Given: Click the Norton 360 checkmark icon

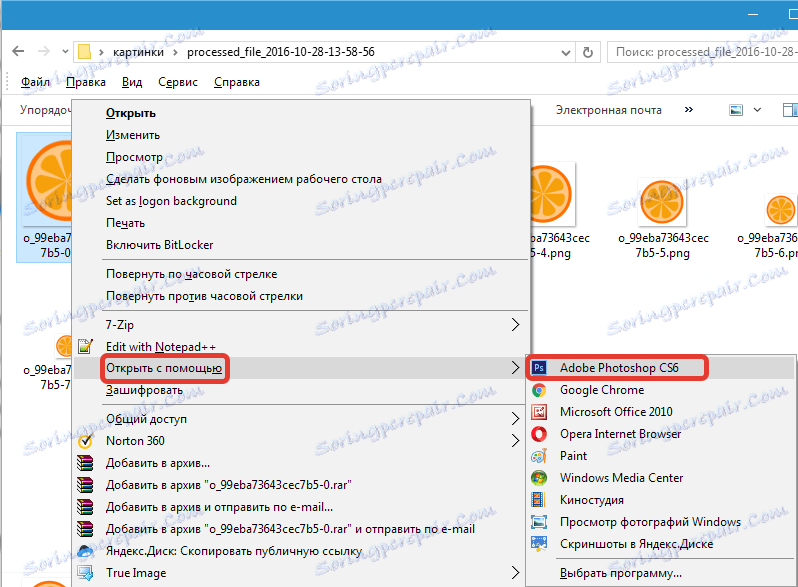Looking at the screenshot, I should [x=85, y=441].
